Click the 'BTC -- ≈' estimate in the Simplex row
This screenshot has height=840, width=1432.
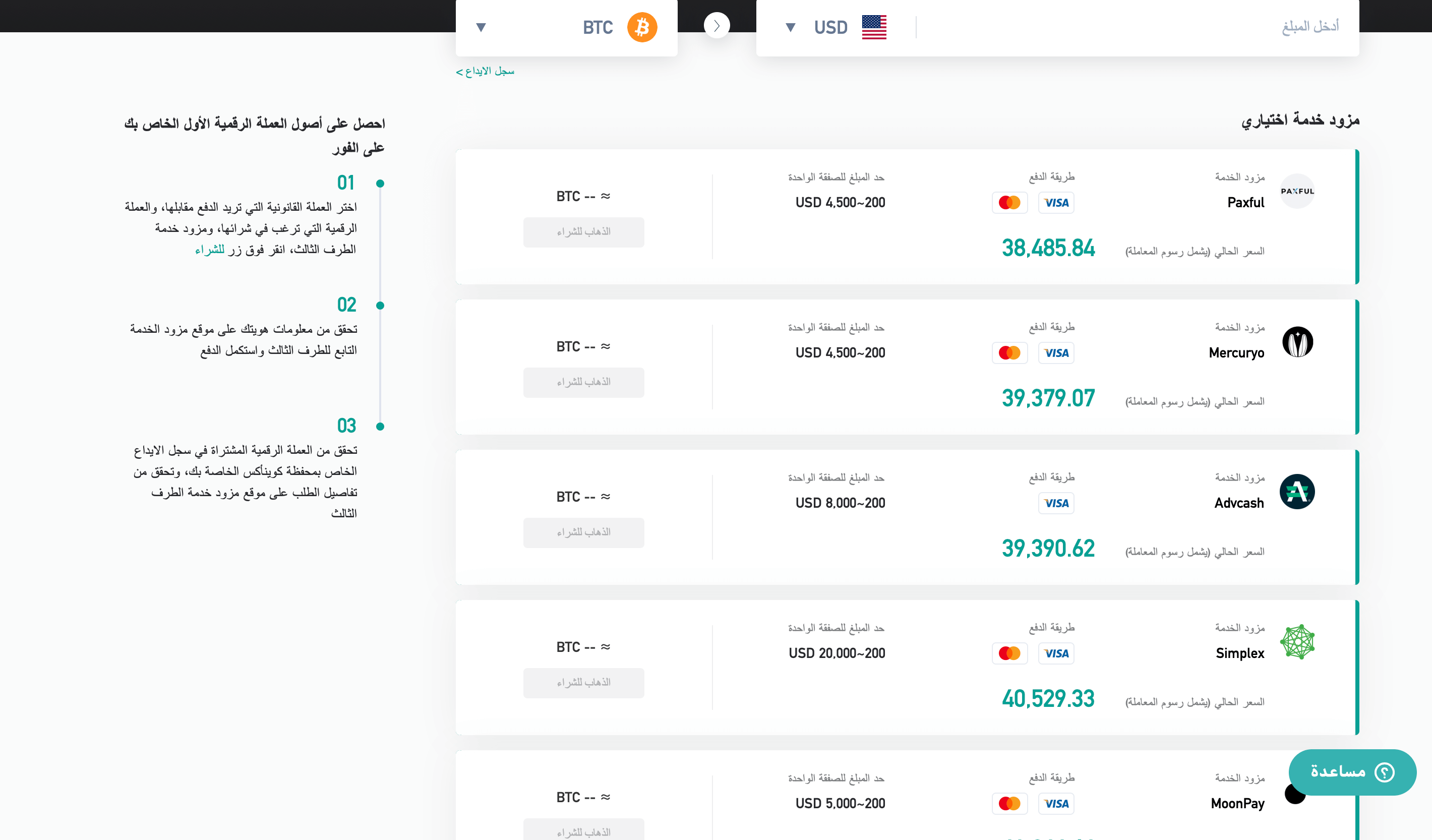pyautogui.click(x=583, y=647)
